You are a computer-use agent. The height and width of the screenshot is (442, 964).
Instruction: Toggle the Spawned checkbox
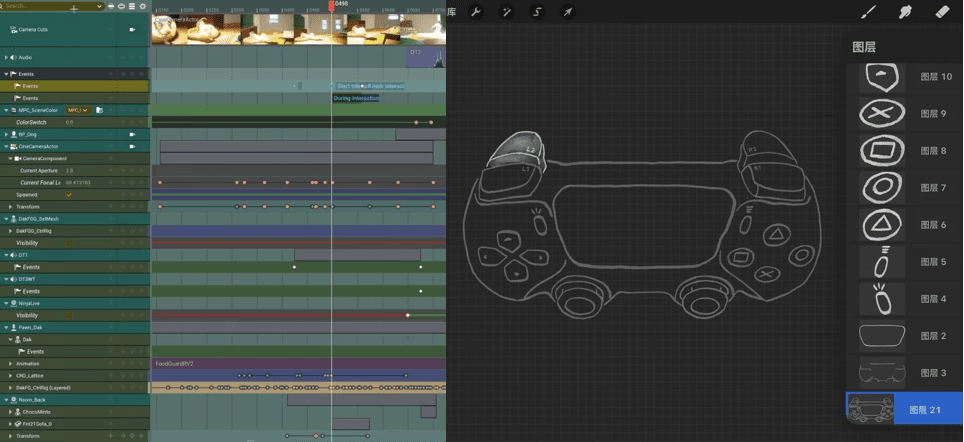coord(69,194)
